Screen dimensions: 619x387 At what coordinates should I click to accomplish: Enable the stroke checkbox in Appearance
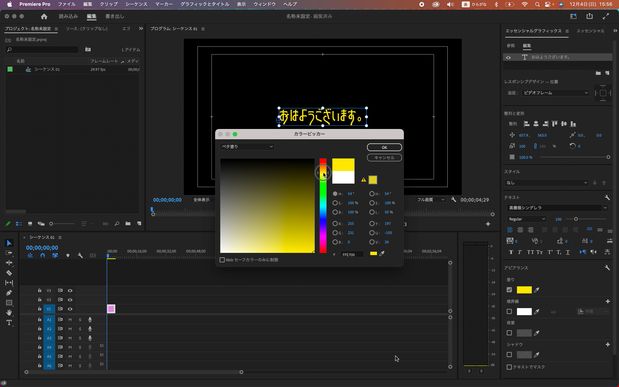click(509, 312)
